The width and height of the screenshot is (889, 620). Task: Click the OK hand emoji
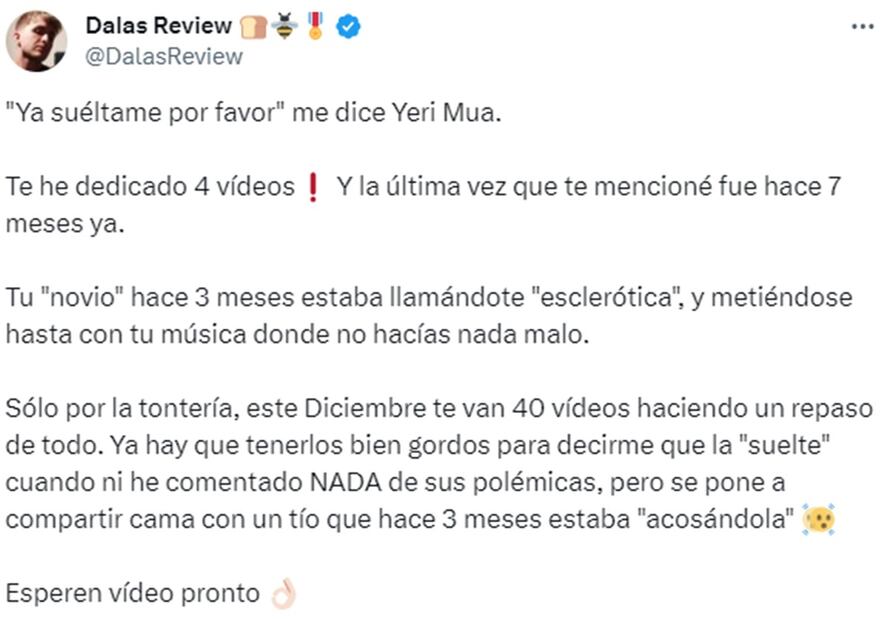coord(283,593)
